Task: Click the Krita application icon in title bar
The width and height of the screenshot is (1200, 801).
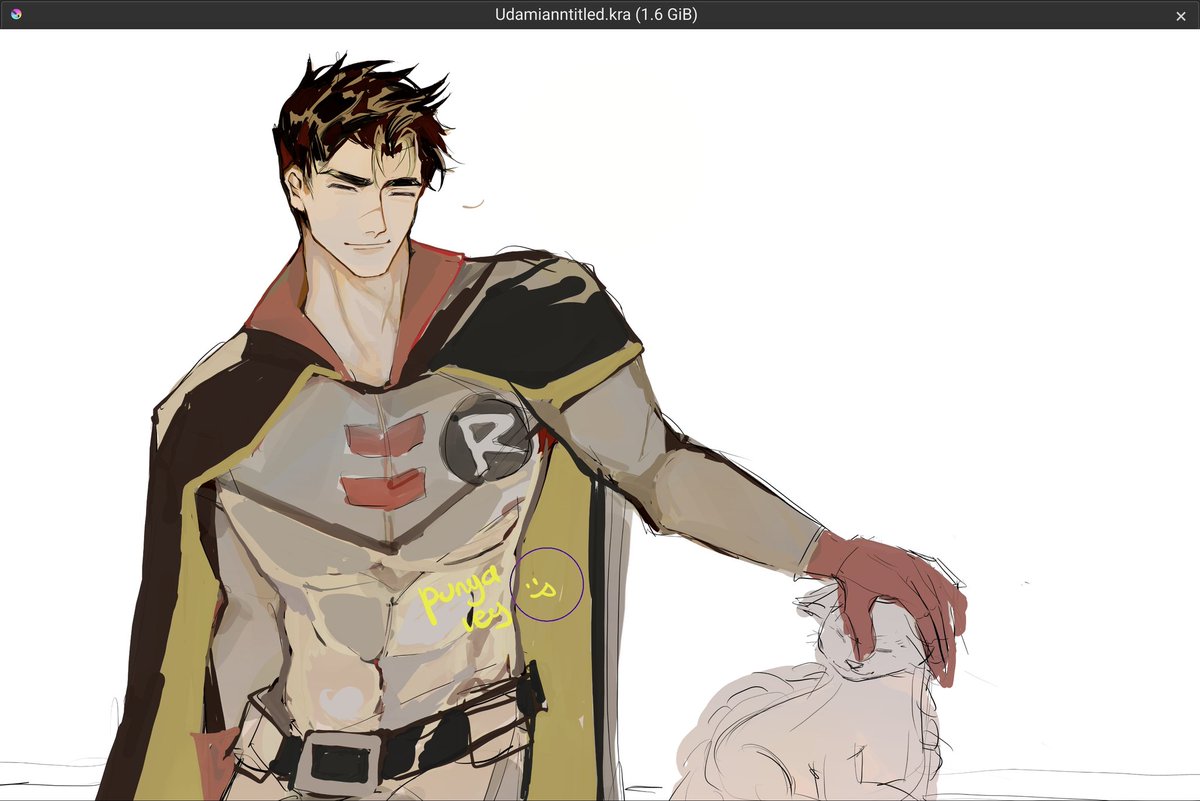Action: tap(15, 14)
